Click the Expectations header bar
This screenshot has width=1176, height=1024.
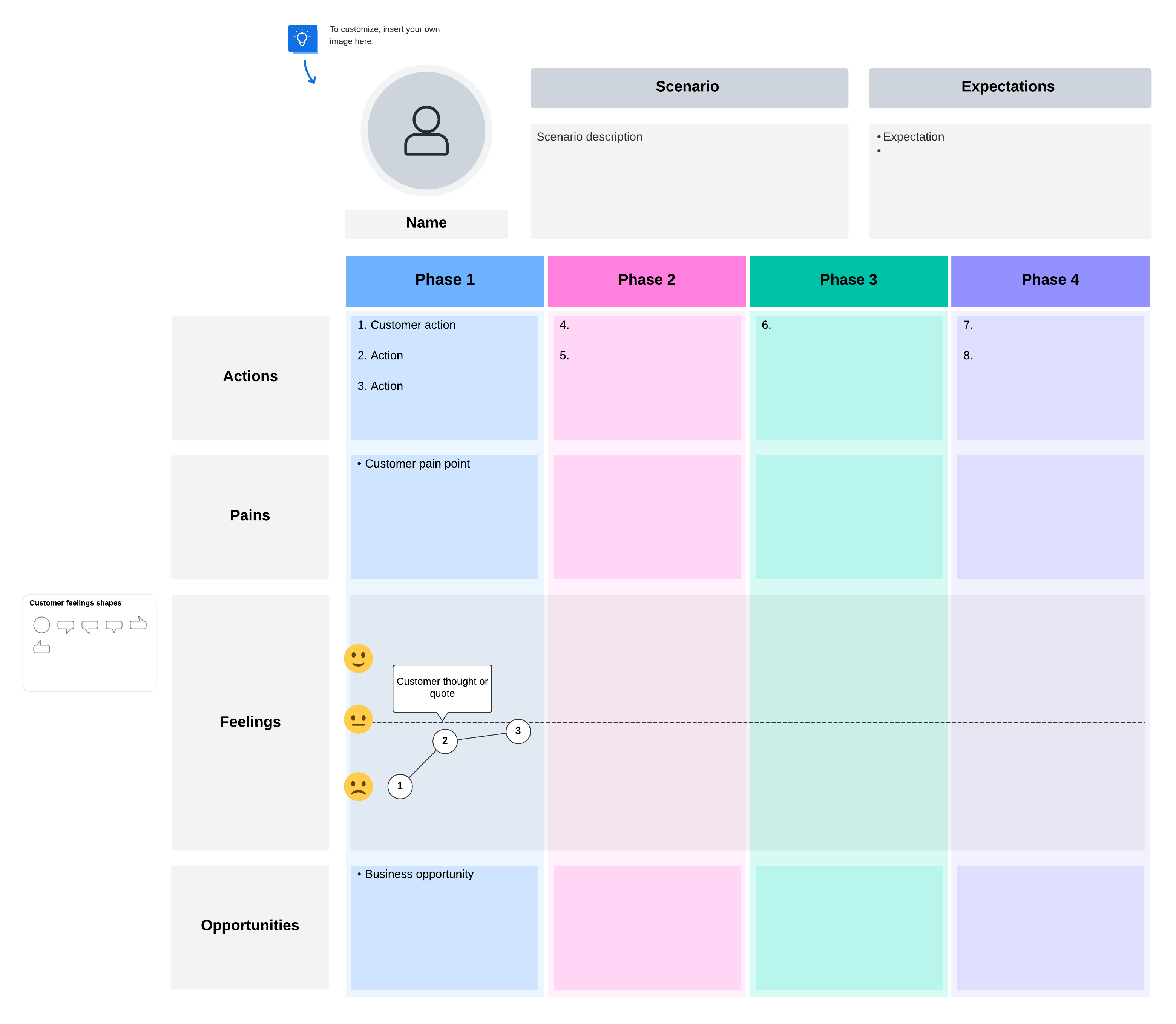coord(1009,87)
